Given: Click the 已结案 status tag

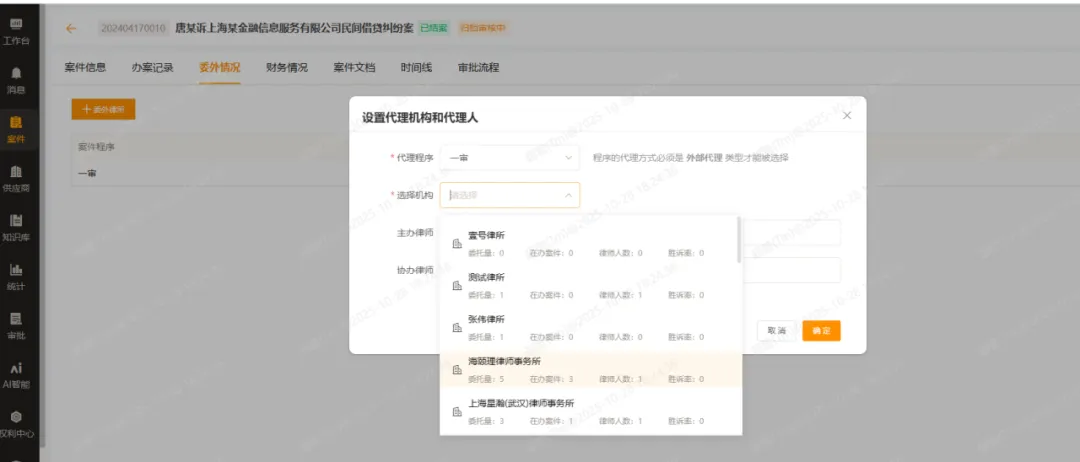Looking at the screenshot, I should (x=434, y=28).
